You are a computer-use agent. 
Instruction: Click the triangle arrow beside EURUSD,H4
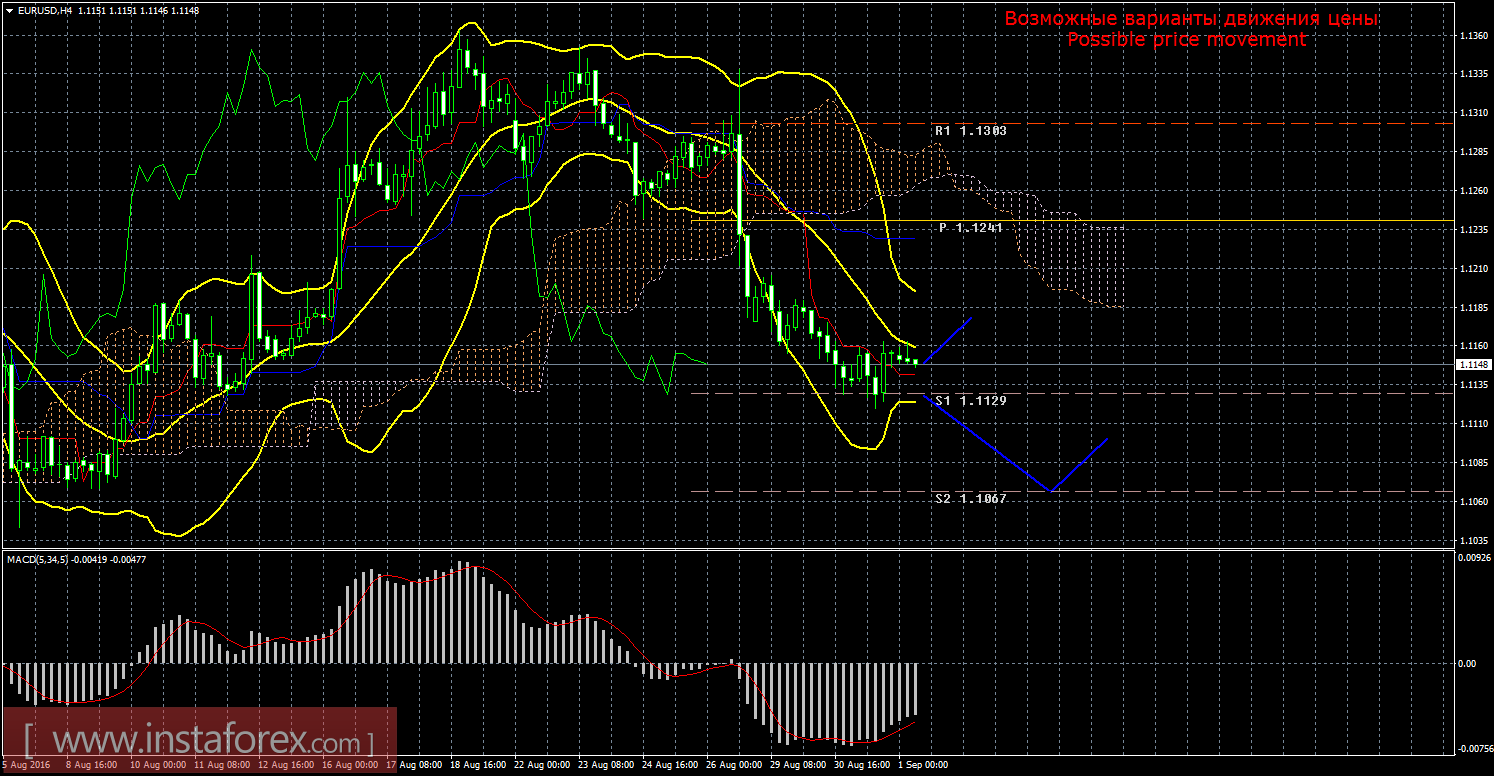tap(8, 10)
